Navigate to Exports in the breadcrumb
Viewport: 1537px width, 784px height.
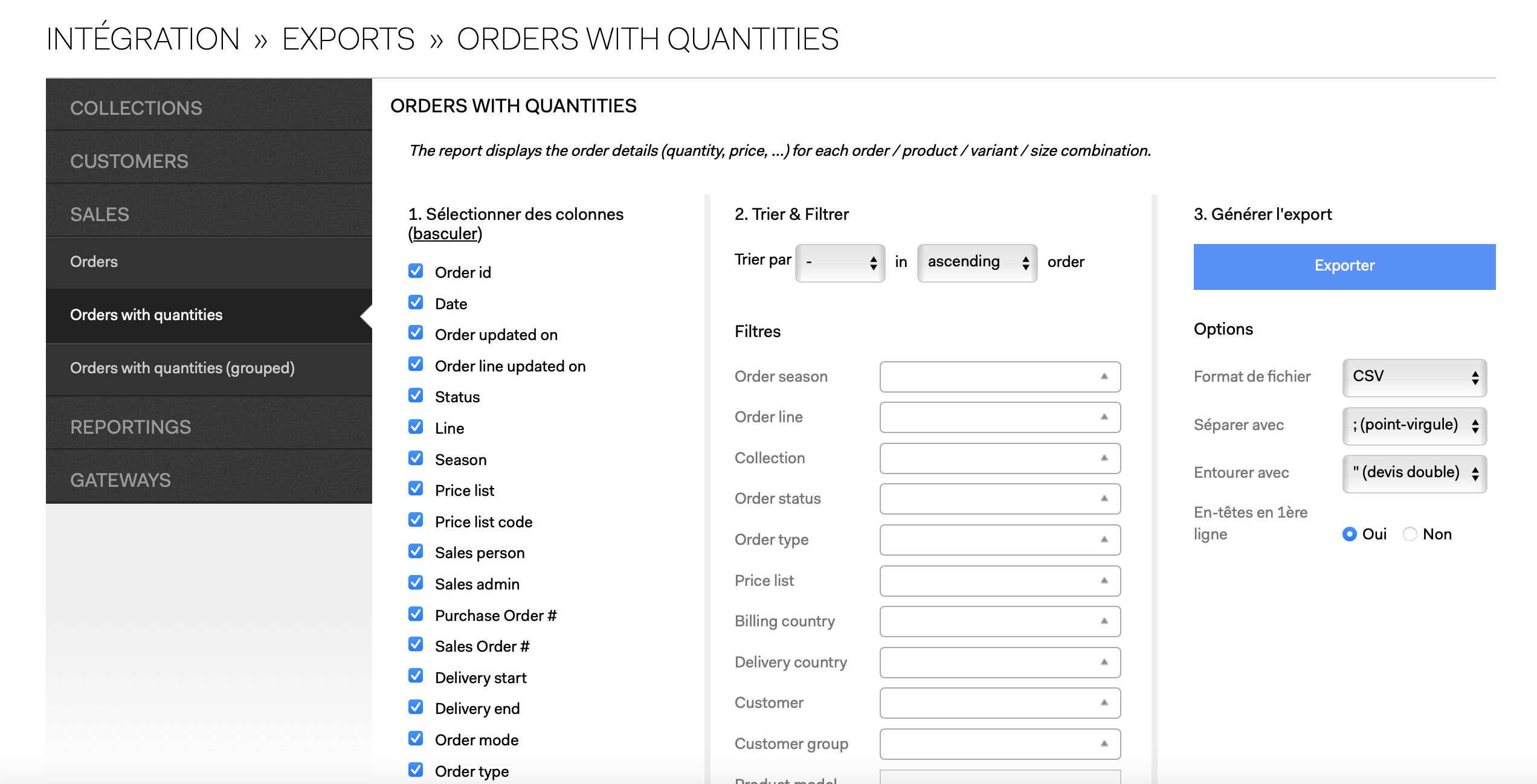[348, 39]
